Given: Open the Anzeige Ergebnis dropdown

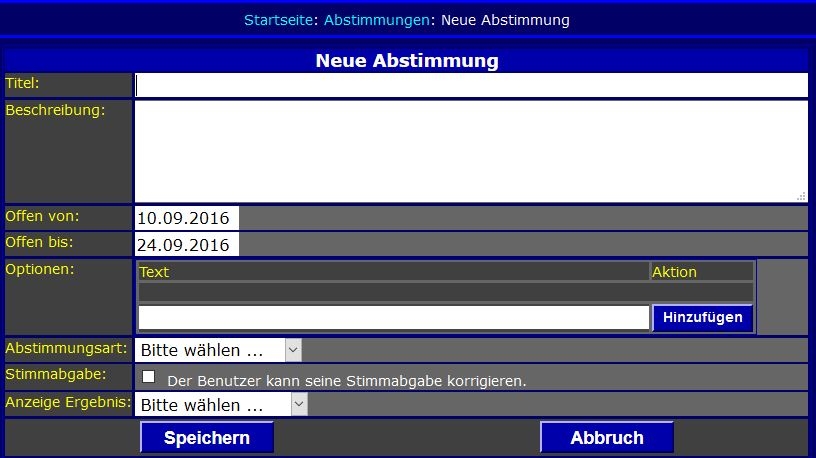Looking at the screenshot, I should pos(221,405).
